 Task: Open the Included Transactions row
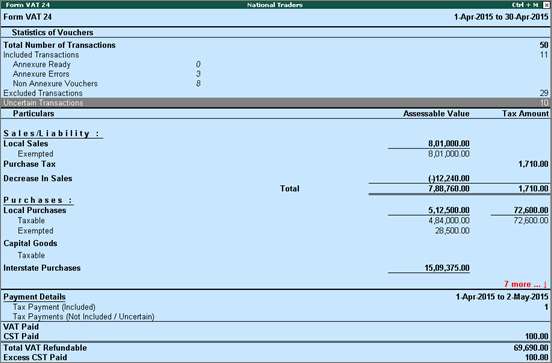[x=276, y=55]
